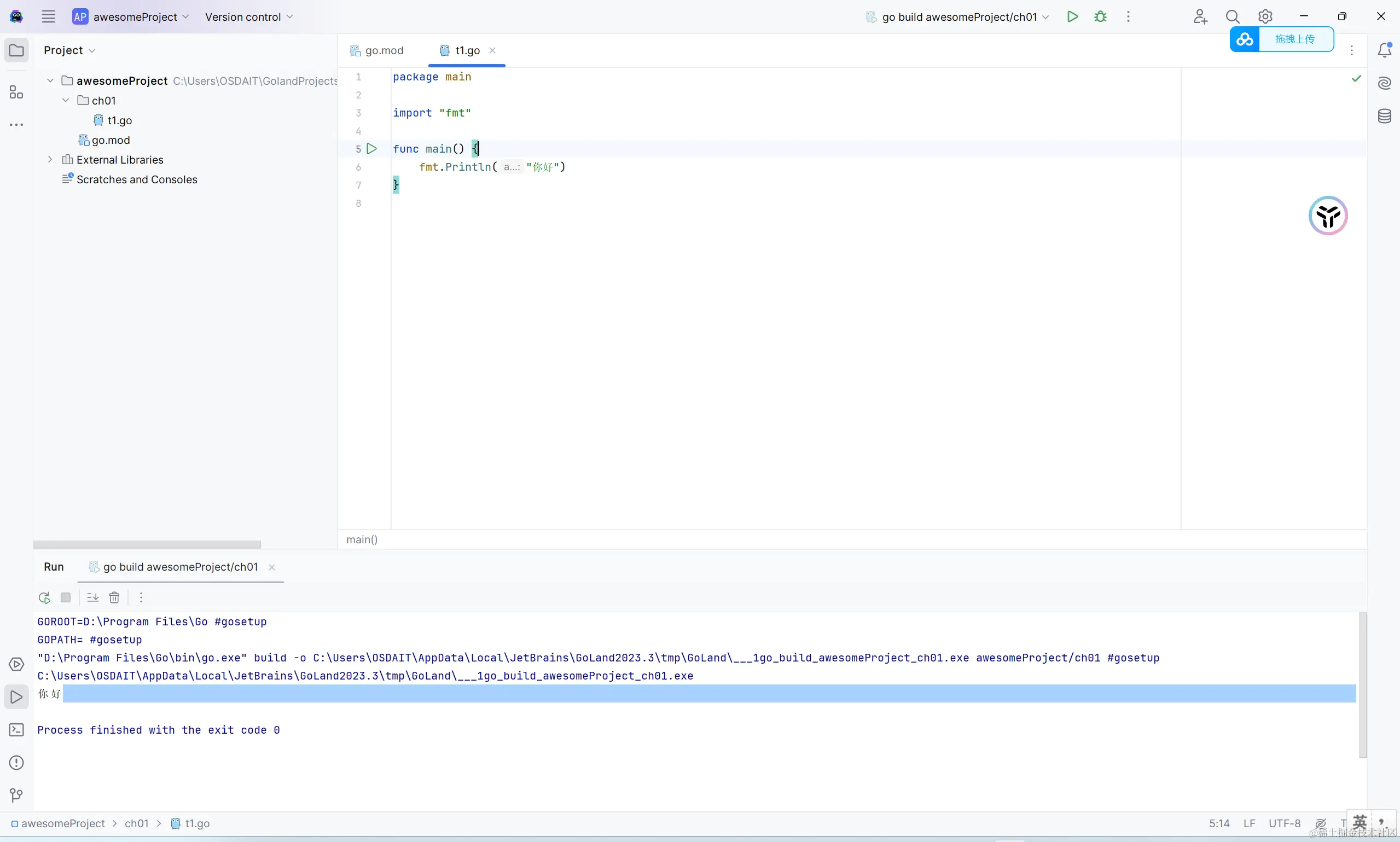Clear console output with trash icon

coord(114,597)
